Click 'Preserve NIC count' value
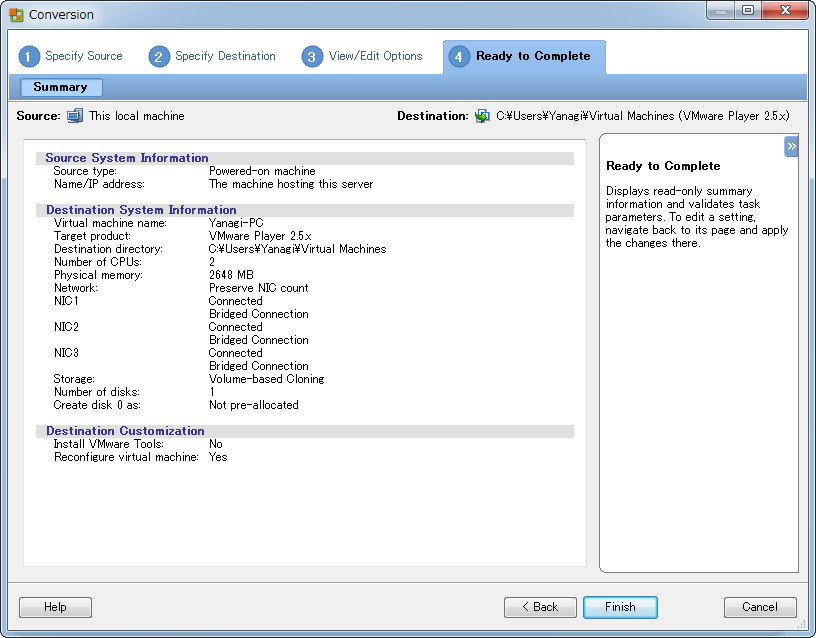The height and width of the screenshot is (638, 816). click(x=259, y=288)
